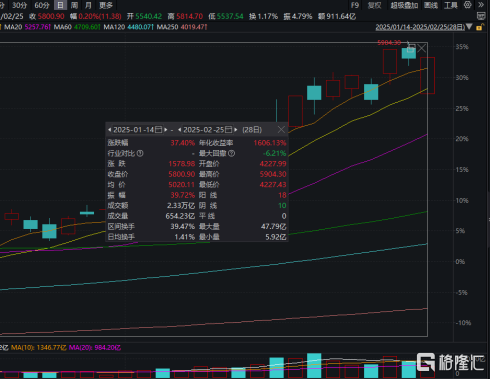Edit the 2025-01-14 start date field
This screenshot has width=491, height=379.
(133, 130)
